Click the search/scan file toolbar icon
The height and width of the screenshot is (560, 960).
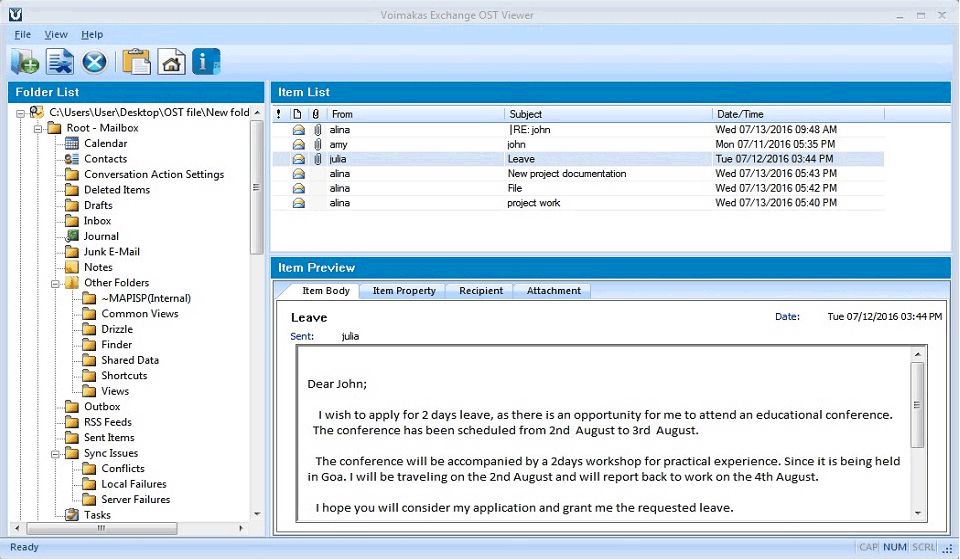point(60,62)
